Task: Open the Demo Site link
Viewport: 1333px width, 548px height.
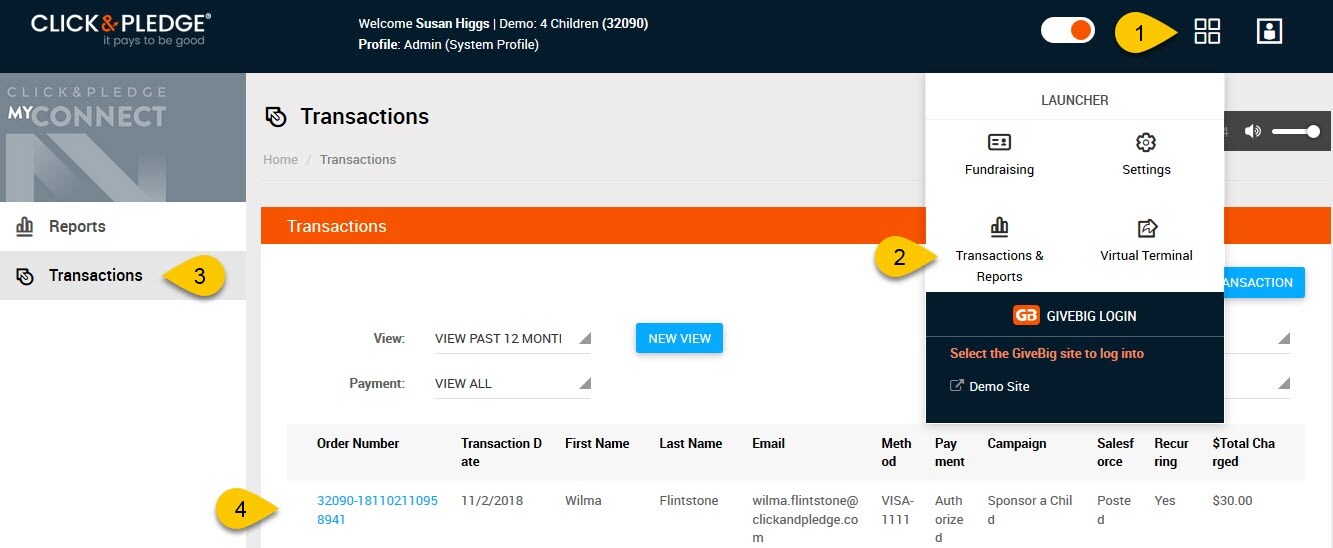Action: point(999,386)
